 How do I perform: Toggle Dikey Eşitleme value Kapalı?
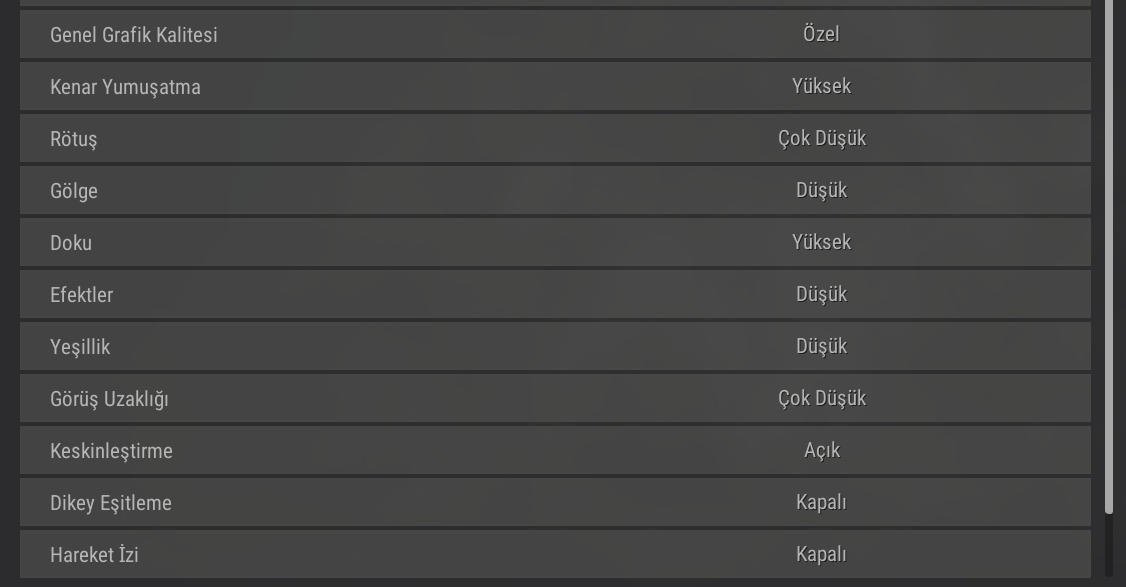point(821,502)
